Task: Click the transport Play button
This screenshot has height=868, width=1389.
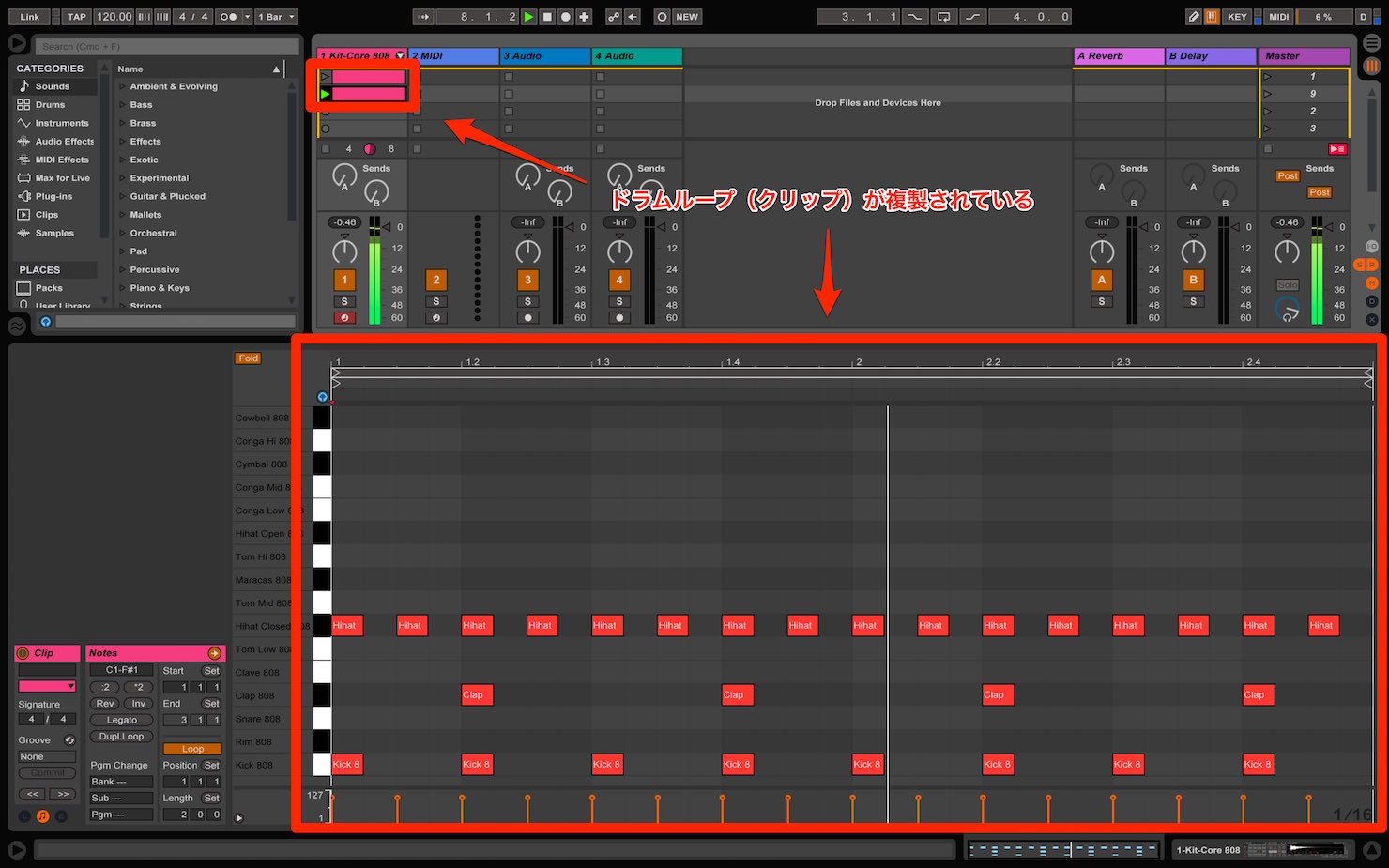Action: [x=529, y=17]
